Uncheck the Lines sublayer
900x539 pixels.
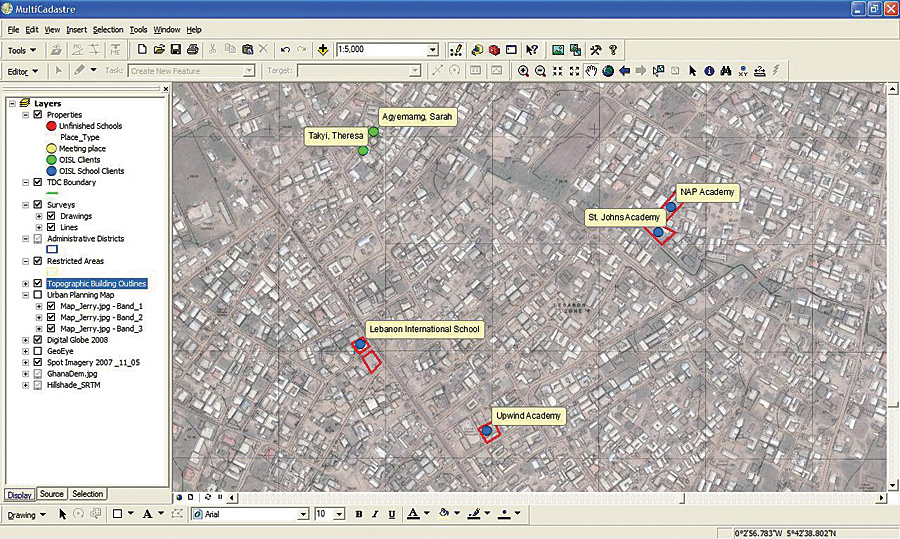pos(51,227)
